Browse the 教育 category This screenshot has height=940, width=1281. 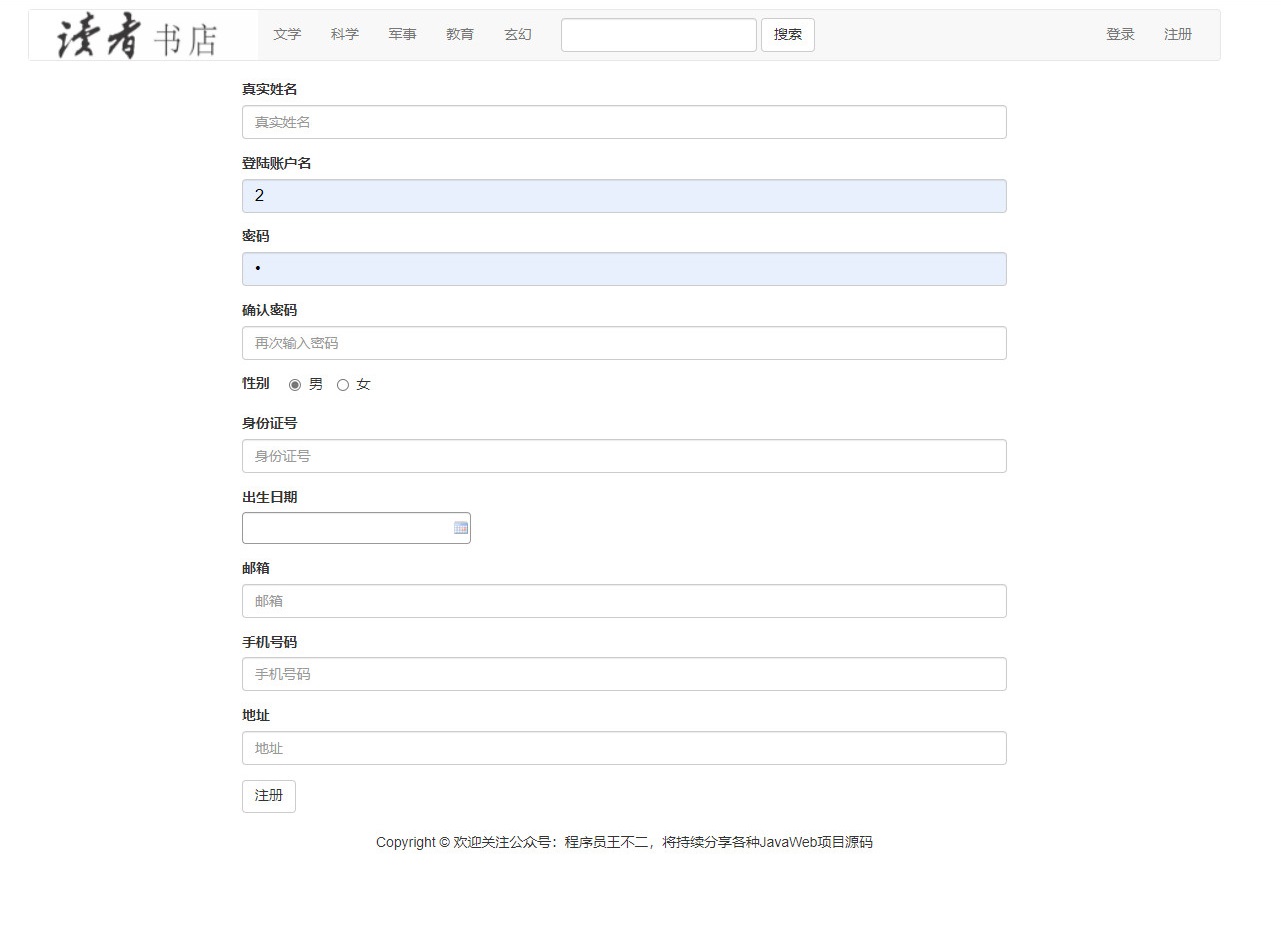click(x=460, y=35)
